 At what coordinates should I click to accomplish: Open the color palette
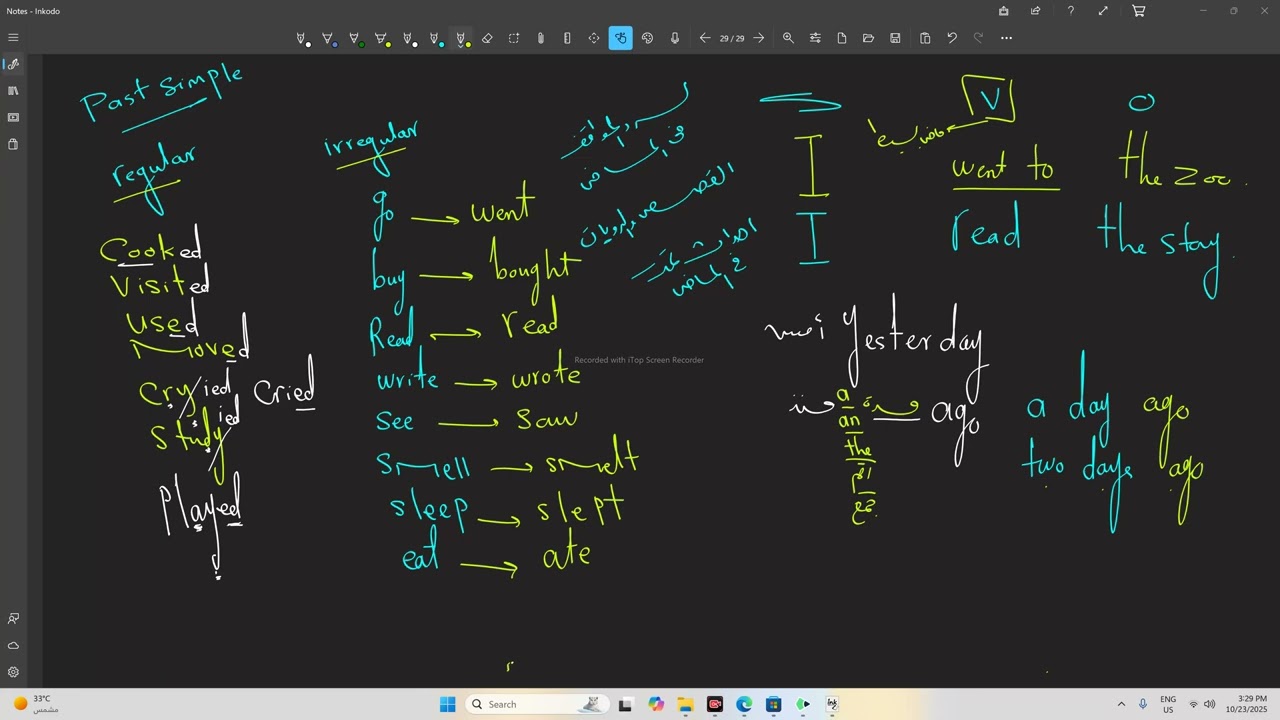click(648, 38)
